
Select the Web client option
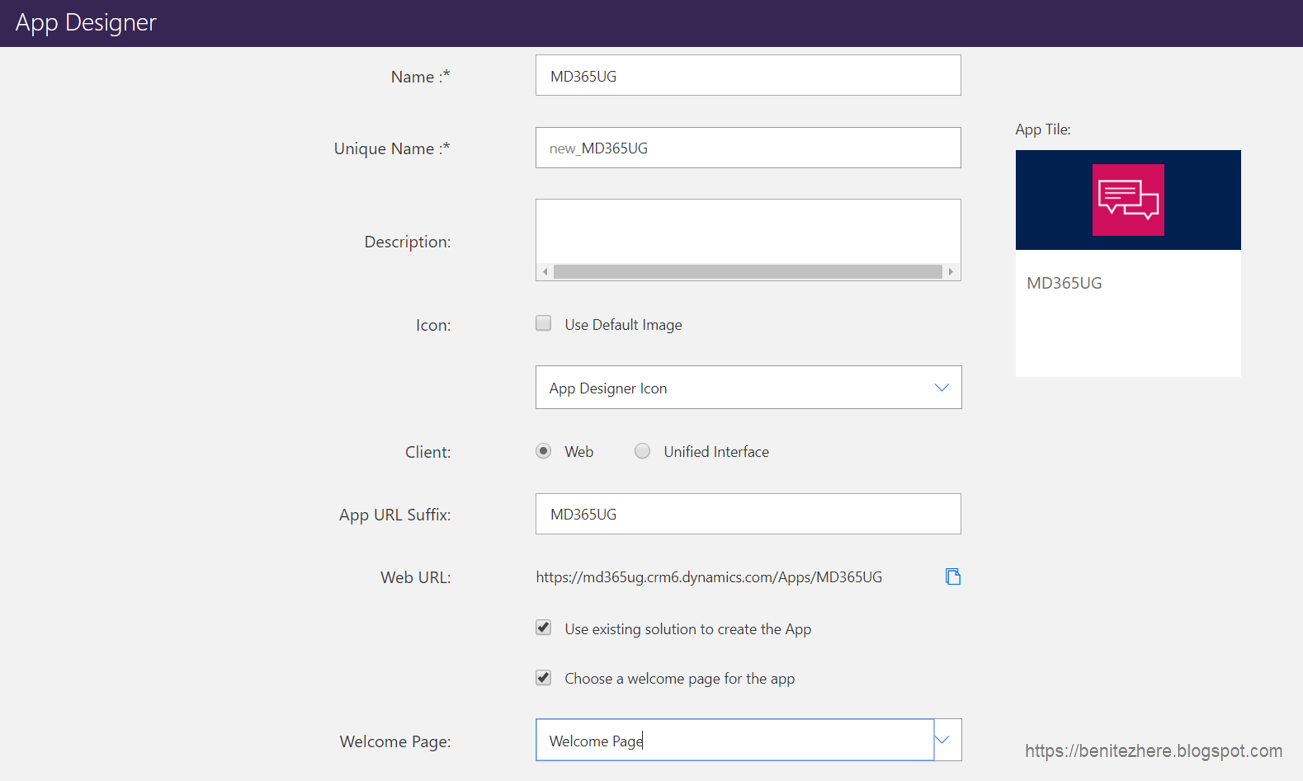coord(541,451)
